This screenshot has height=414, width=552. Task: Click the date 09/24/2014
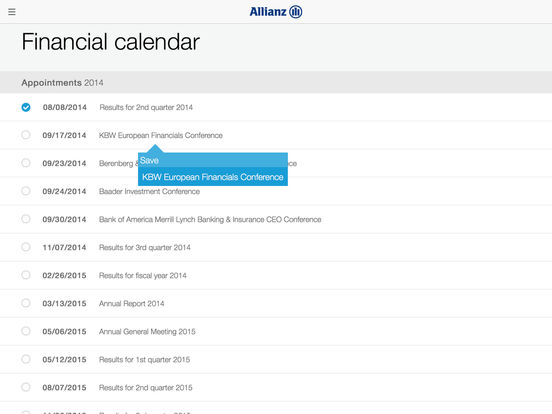[64, 192]
